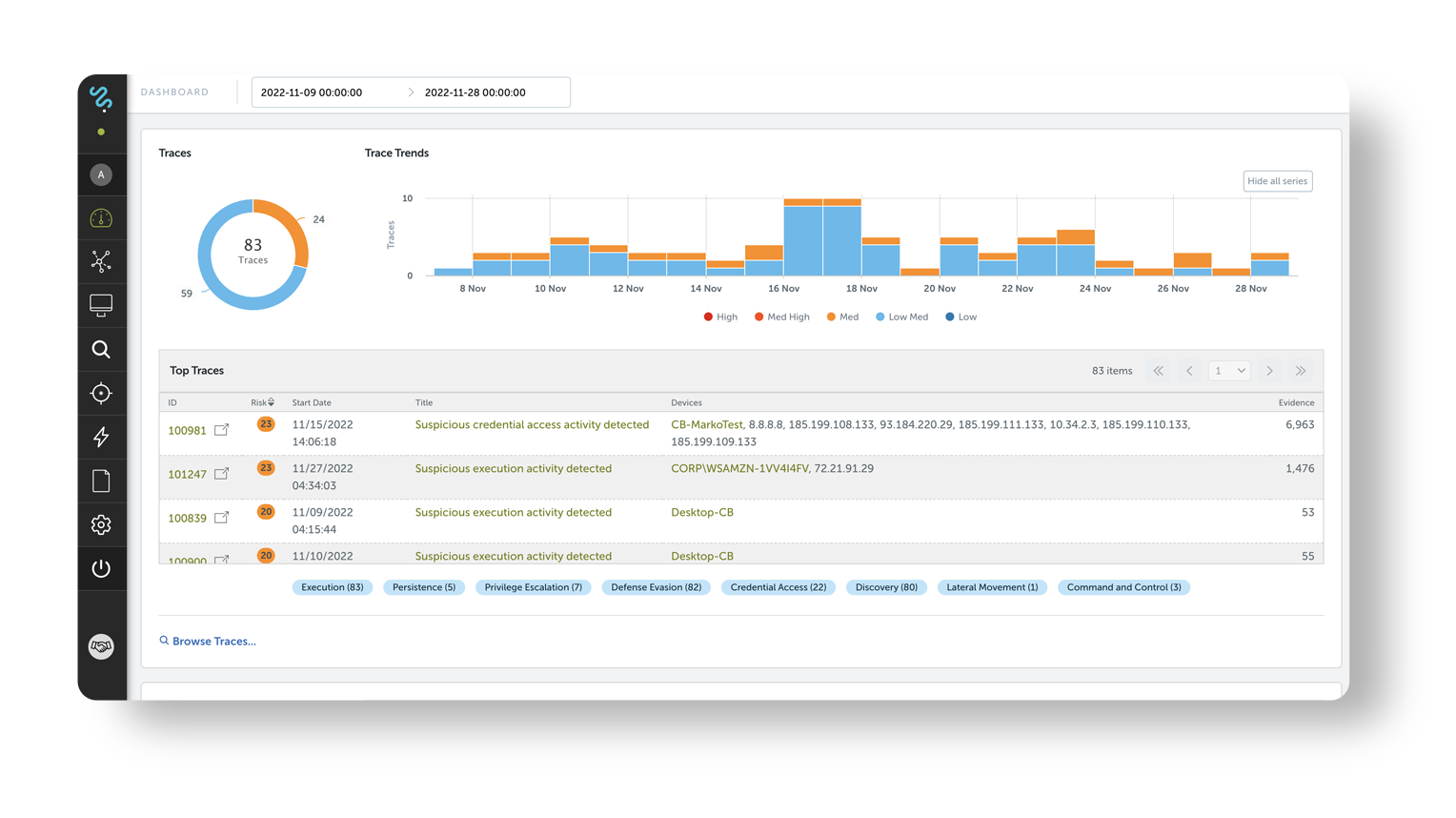
Task: Click the Evidence column header
Action: click(1296, 402)
